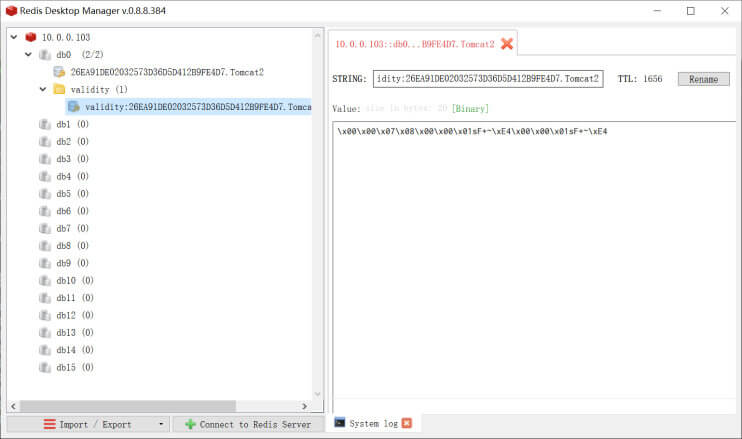Click the Rename button
Viewport: 742px width, 439px height.
tap(704, 79)
